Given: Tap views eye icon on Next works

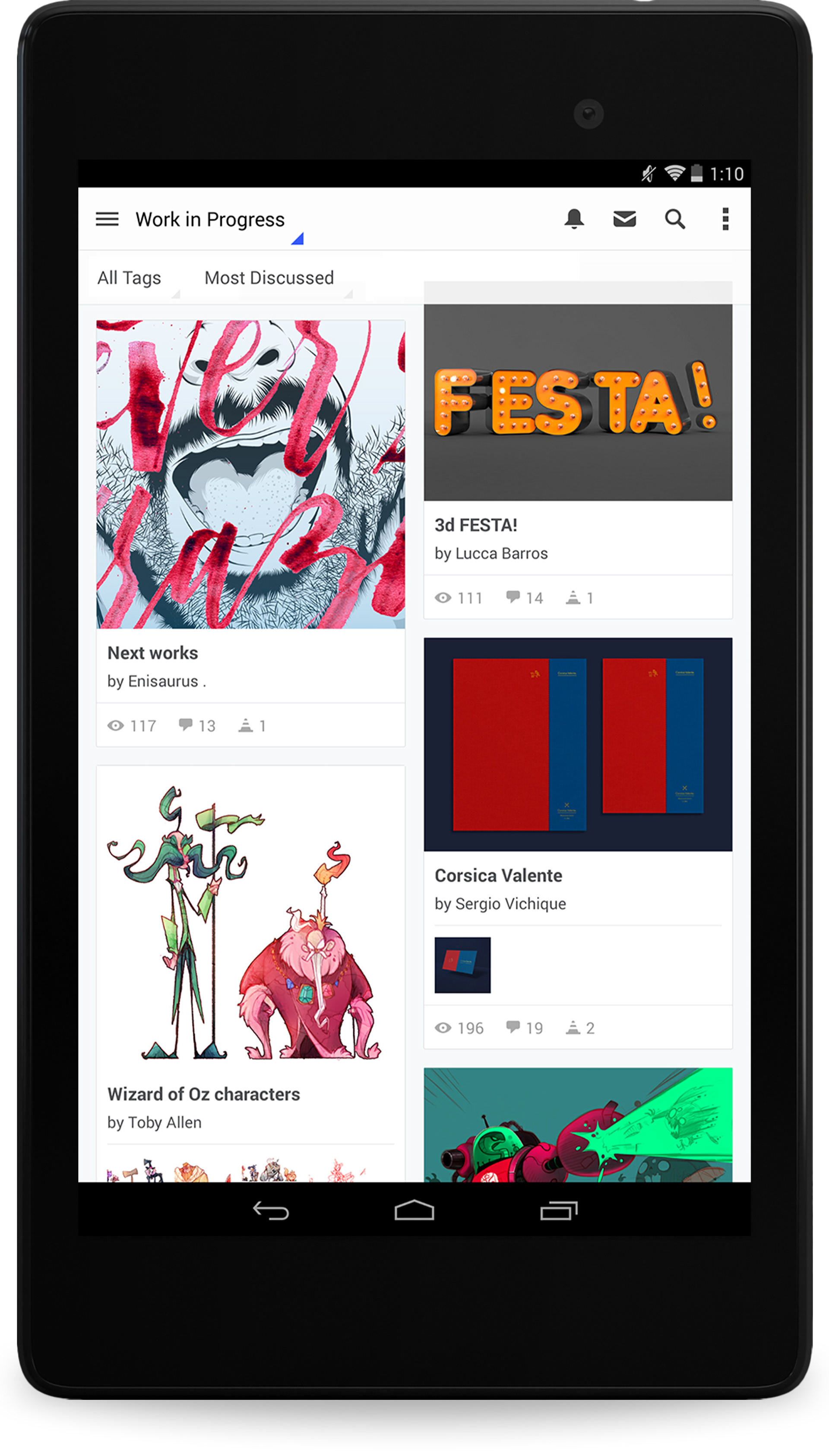Looking at the screenshot, I should point(116,725).
